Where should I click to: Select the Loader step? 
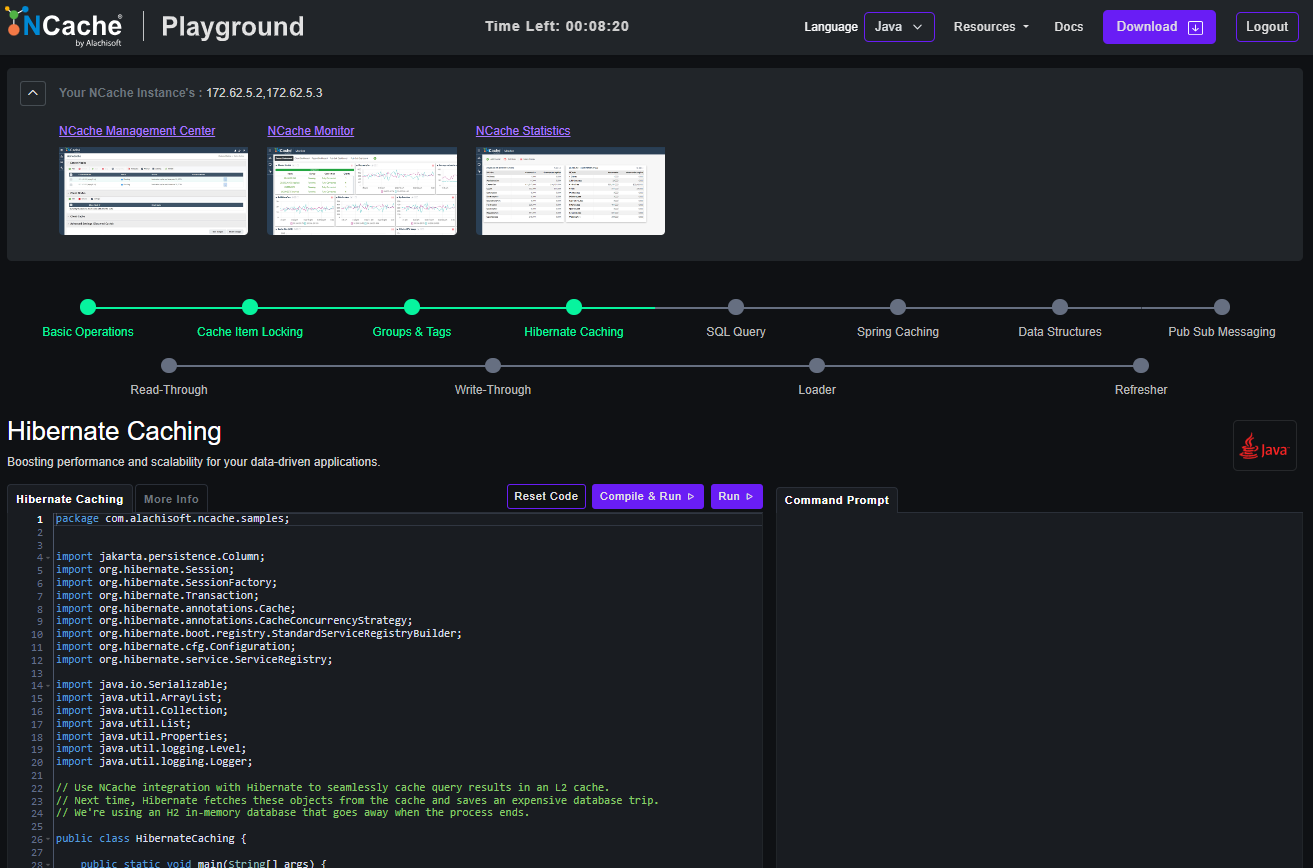[x=817, y=366]
